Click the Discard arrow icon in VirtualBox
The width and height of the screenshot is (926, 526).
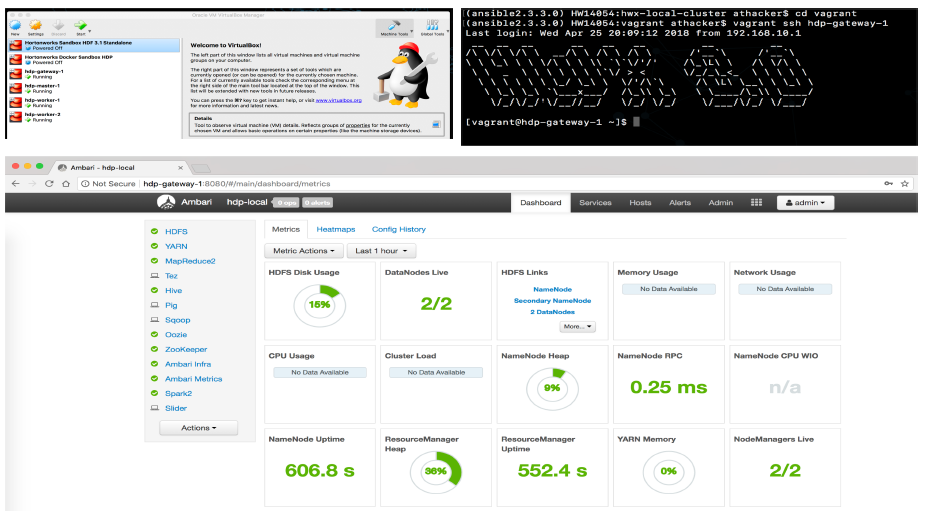point(58,26)
